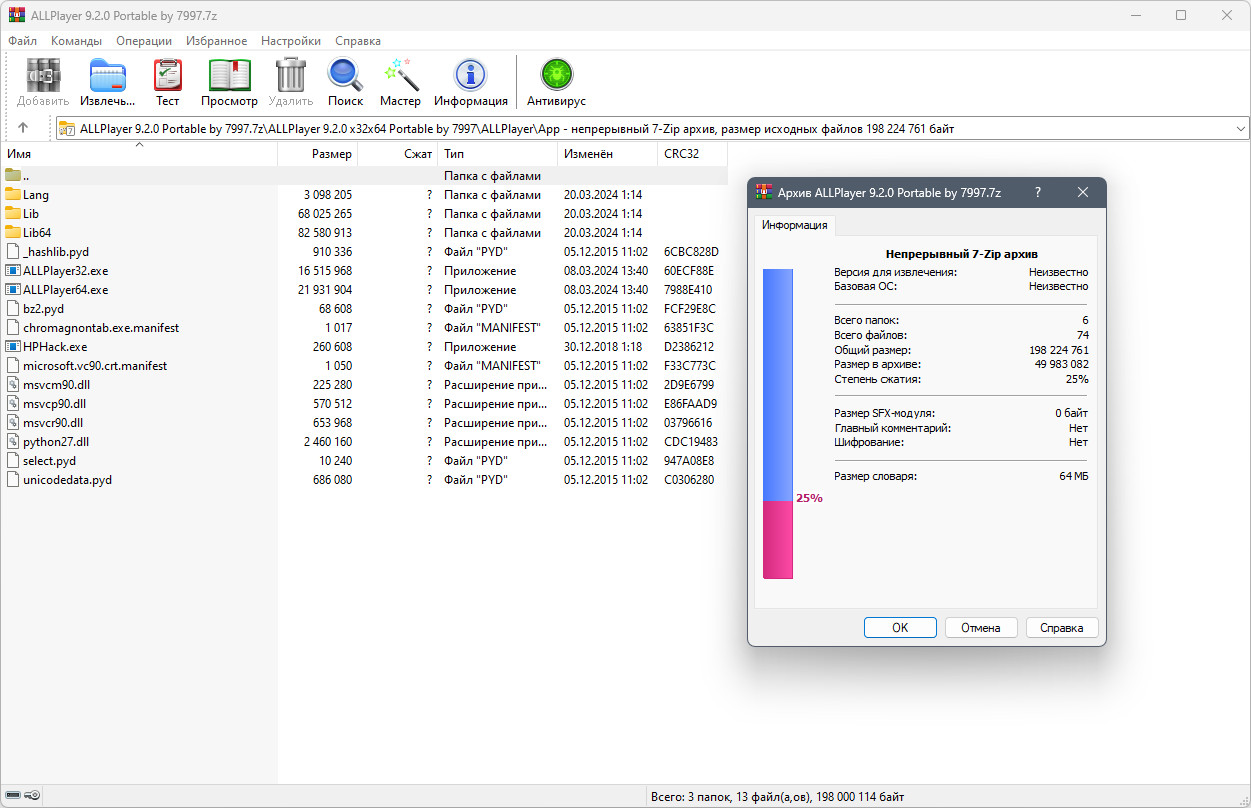Image resolution: width=1251 pixels, height=808 pixels.
Task: Sort by the Изменён column header
Action: [x=608, y=154]
